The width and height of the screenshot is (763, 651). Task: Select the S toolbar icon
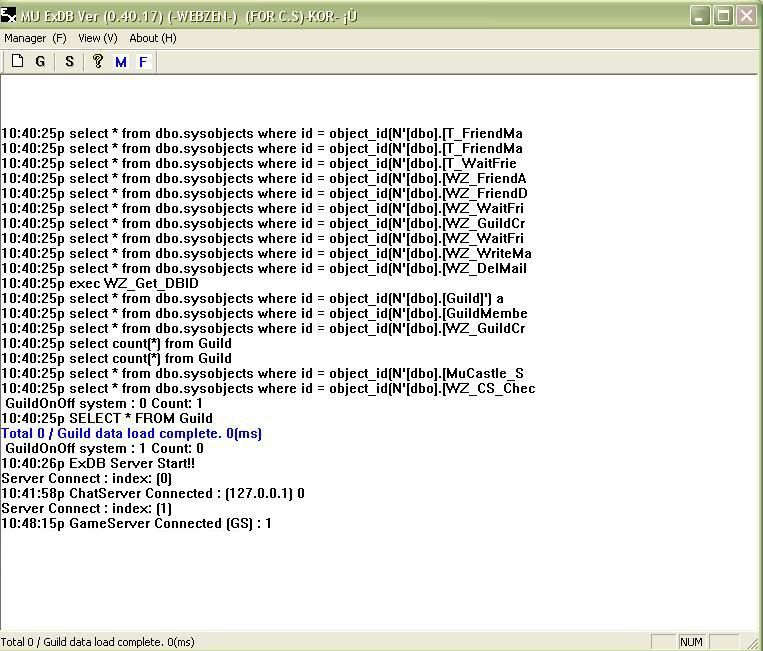pos(69,61)
